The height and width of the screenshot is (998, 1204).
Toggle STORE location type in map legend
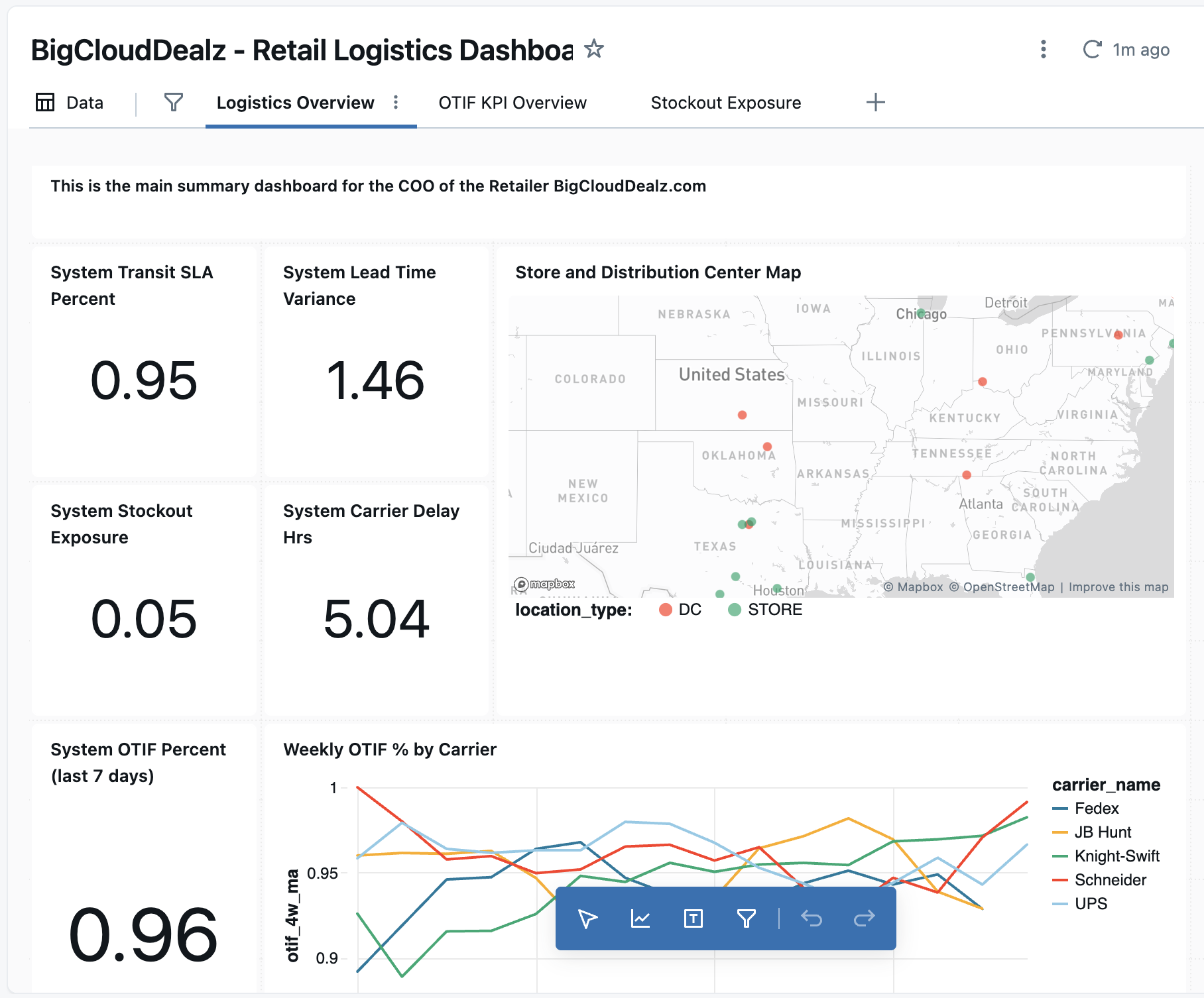(x=765, y=610)
